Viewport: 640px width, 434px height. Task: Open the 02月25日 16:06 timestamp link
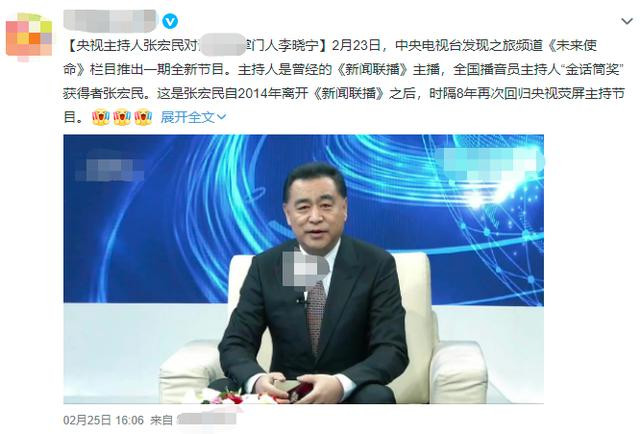[104, 420]
